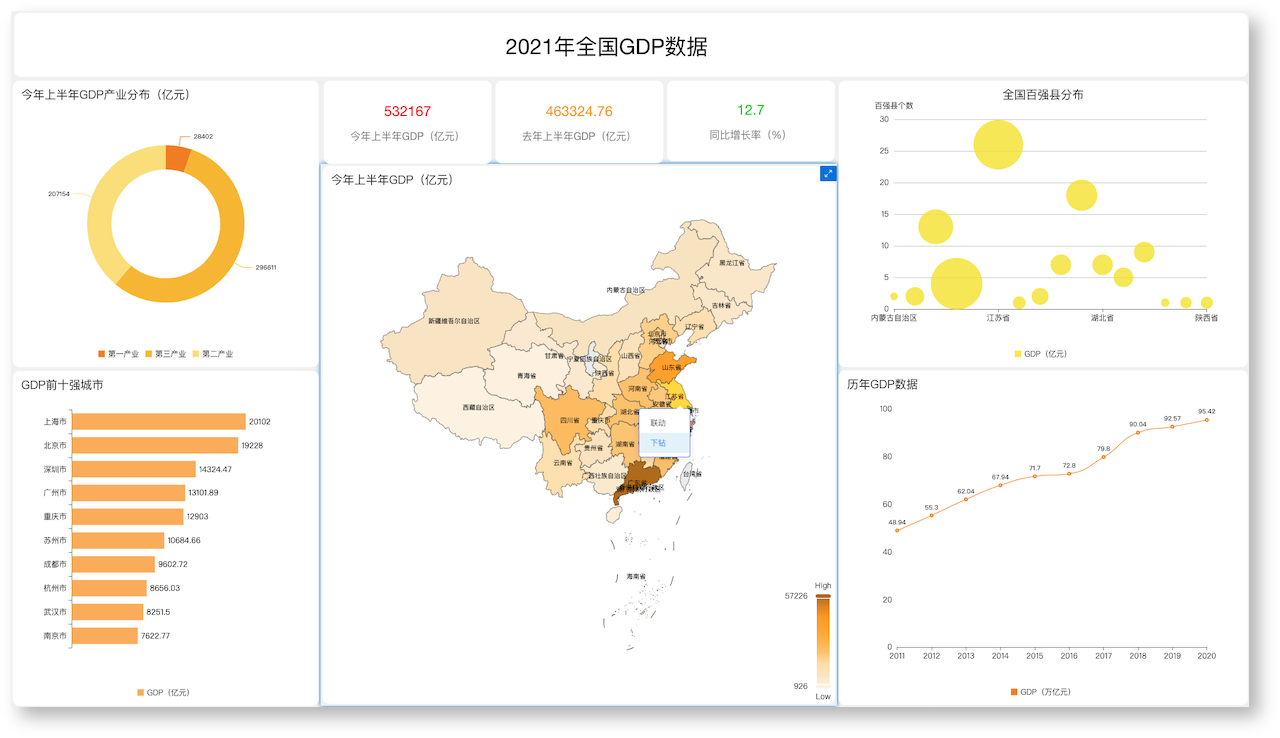Viewport: 1280px width, 738px height.
Task: Click the High handle of the map color scale
Action: click(x=823, y=596)
